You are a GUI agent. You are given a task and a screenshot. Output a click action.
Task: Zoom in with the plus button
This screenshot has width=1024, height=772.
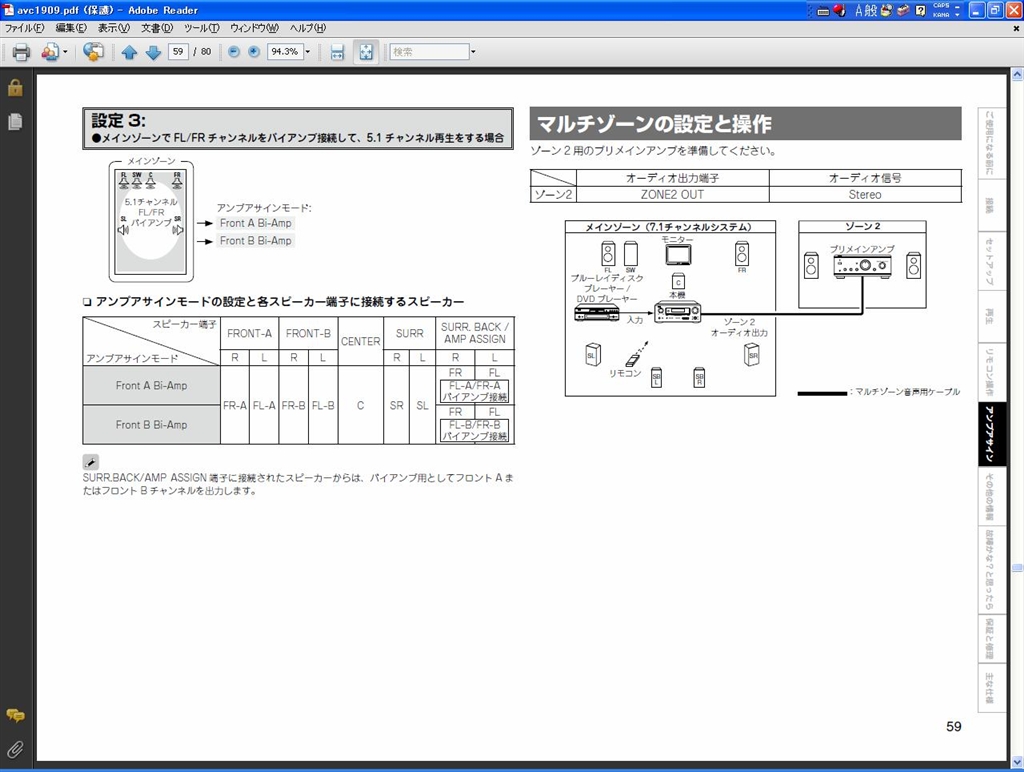(254, 52)
